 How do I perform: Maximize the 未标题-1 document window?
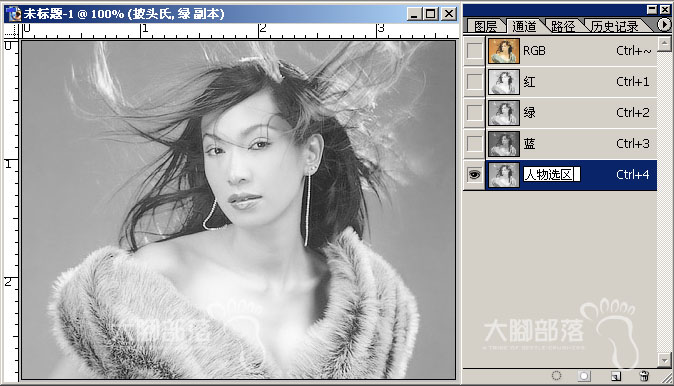pyautogui.click(x=430, y=14)
